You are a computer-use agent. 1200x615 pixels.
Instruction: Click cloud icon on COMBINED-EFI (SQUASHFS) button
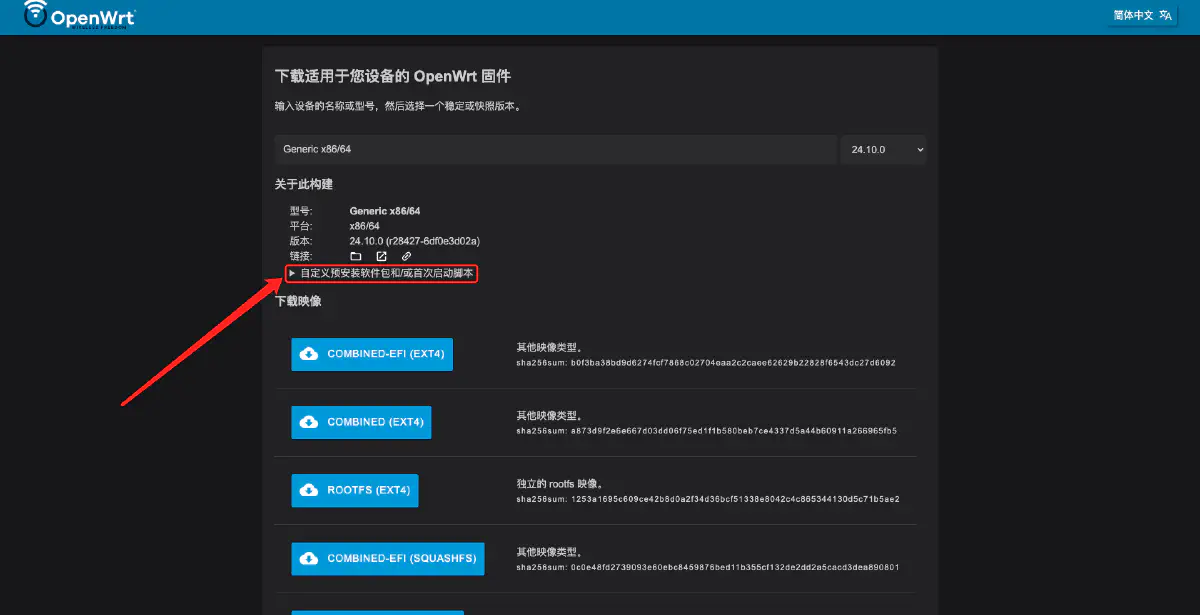tap(309, 559)
